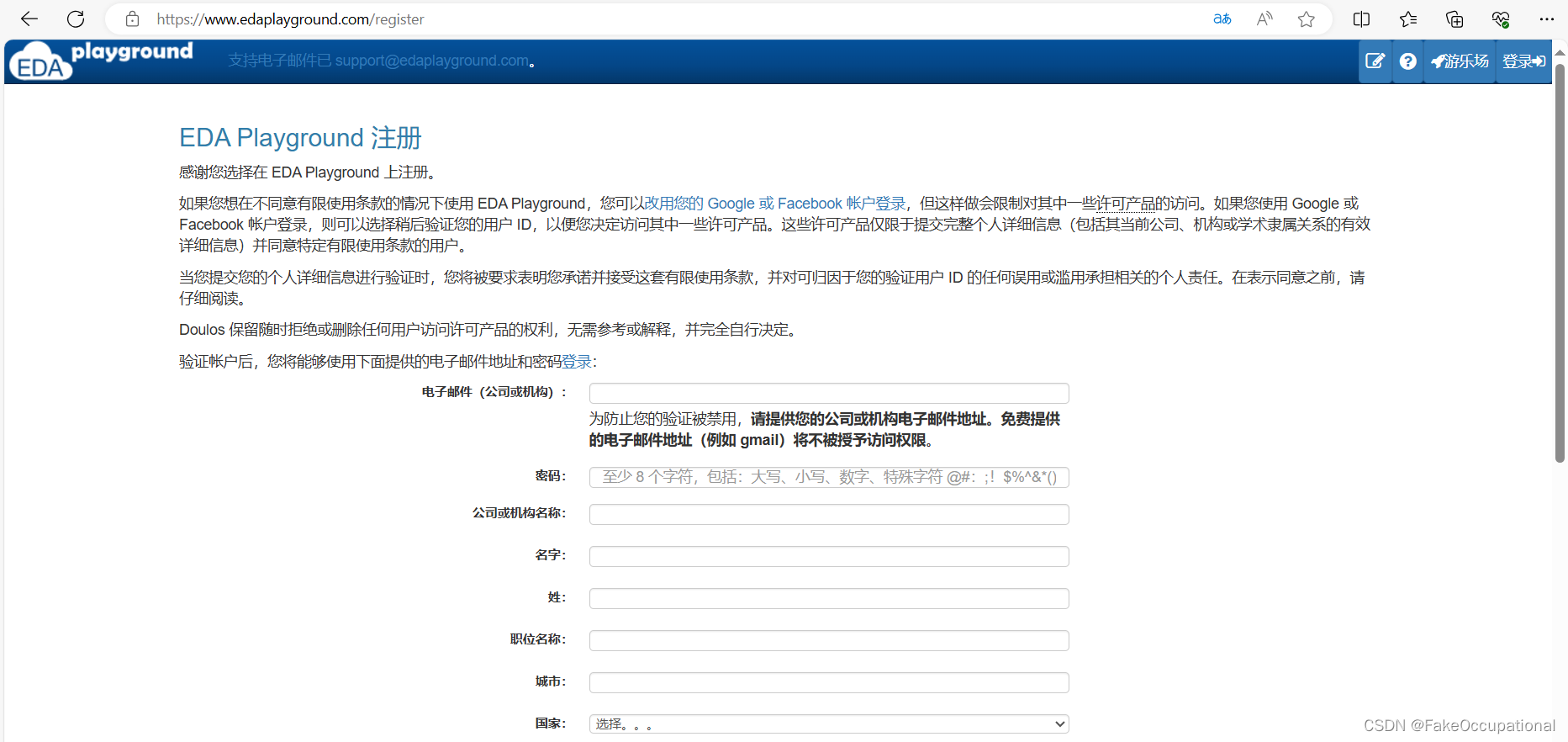
Task: View site info via the lock icon
Action: click(x=132, y=19)
